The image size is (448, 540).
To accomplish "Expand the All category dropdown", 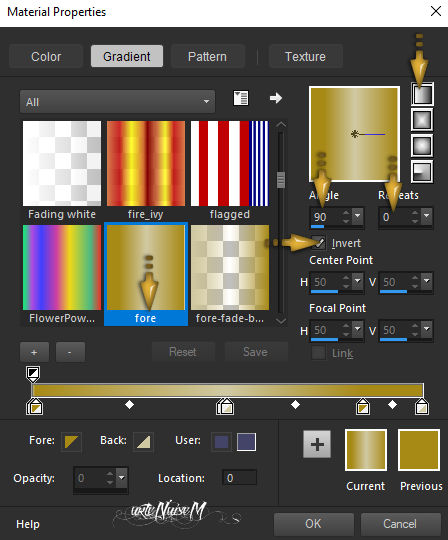I will (x=117, y=102).
